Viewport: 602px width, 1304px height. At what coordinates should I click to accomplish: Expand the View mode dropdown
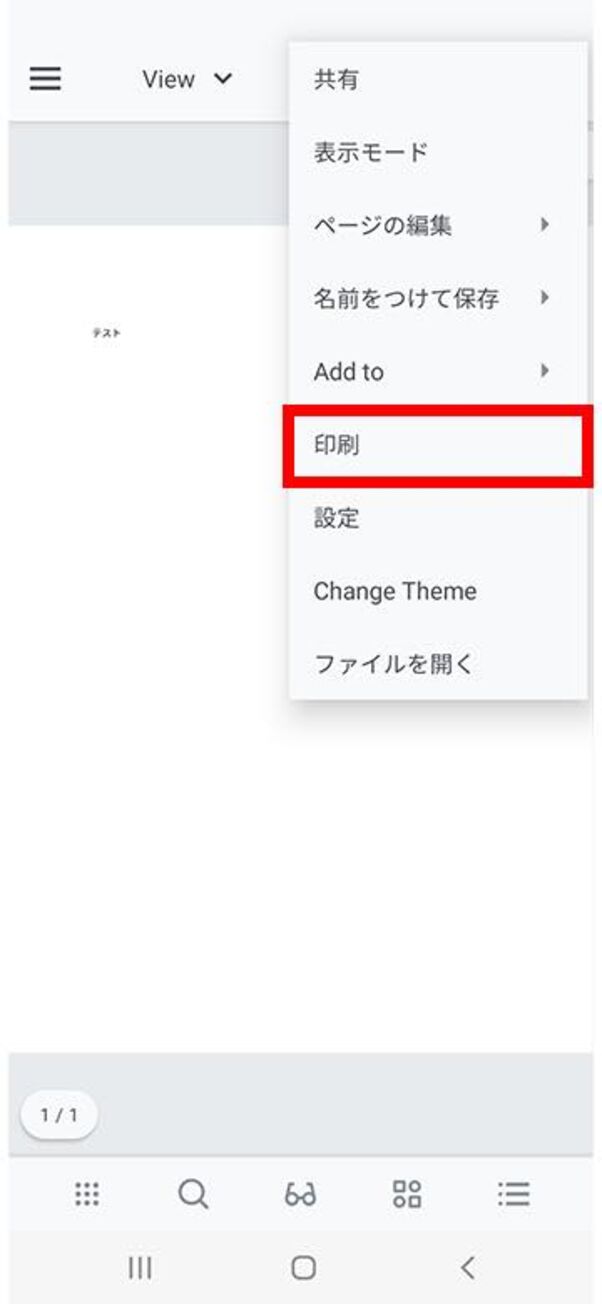click(187, 79)
